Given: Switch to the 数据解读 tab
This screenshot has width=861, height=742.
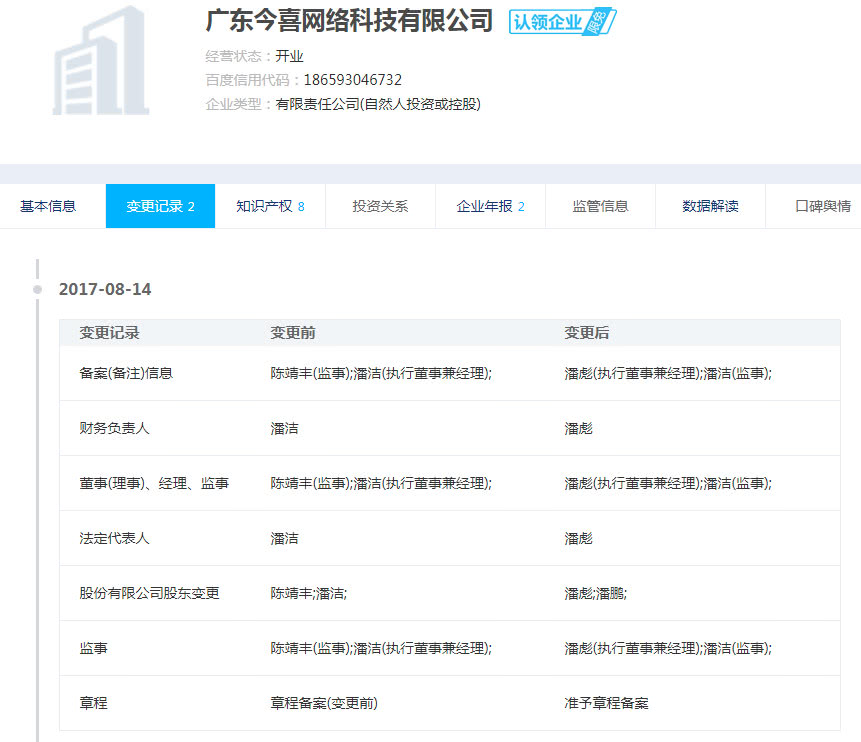Looking at the screenshot, I should (710, 206).
